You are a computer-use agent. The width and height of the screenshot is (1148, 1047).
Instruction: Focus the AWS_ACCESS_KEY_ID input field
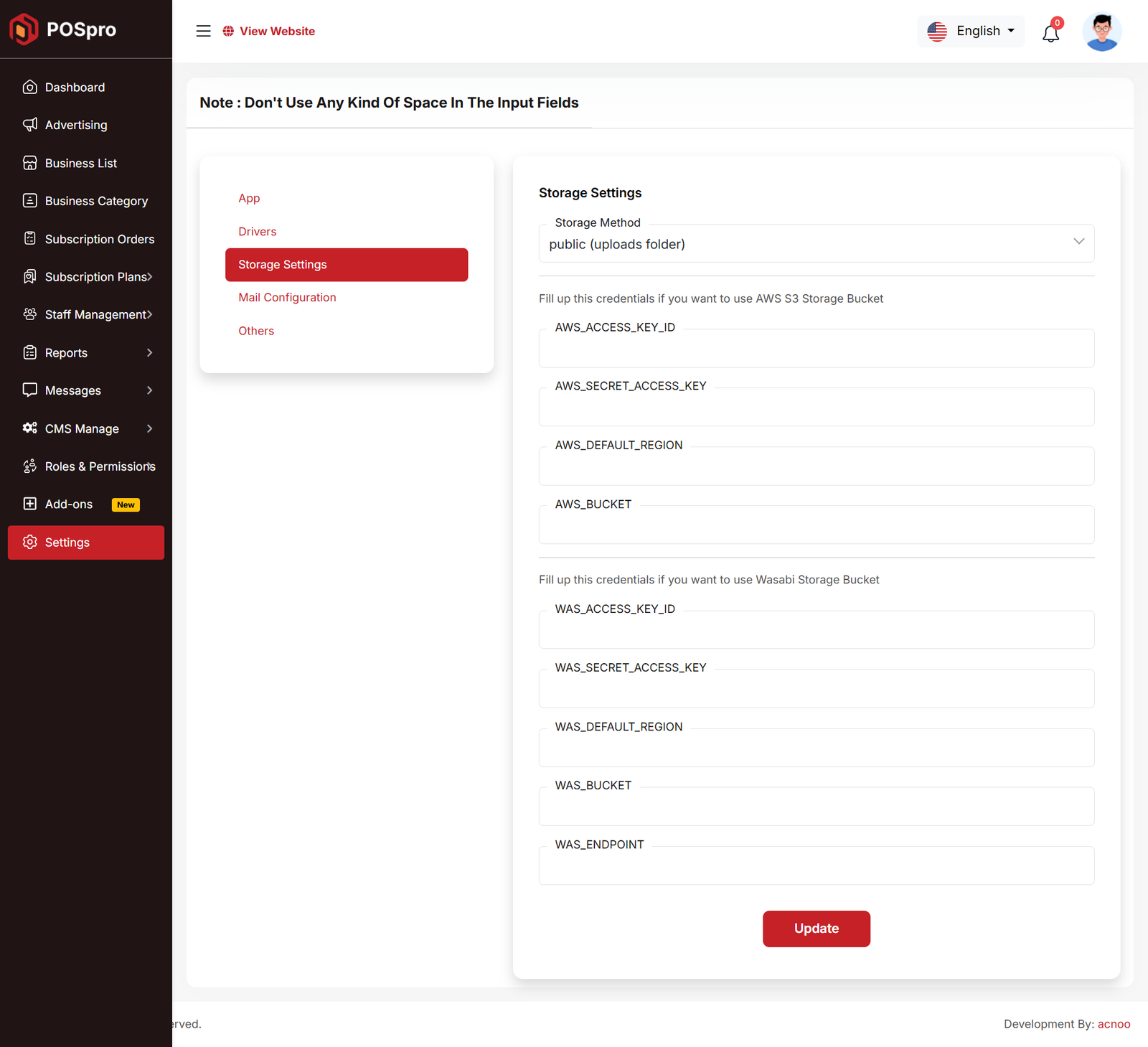click(x=816, y=349)
